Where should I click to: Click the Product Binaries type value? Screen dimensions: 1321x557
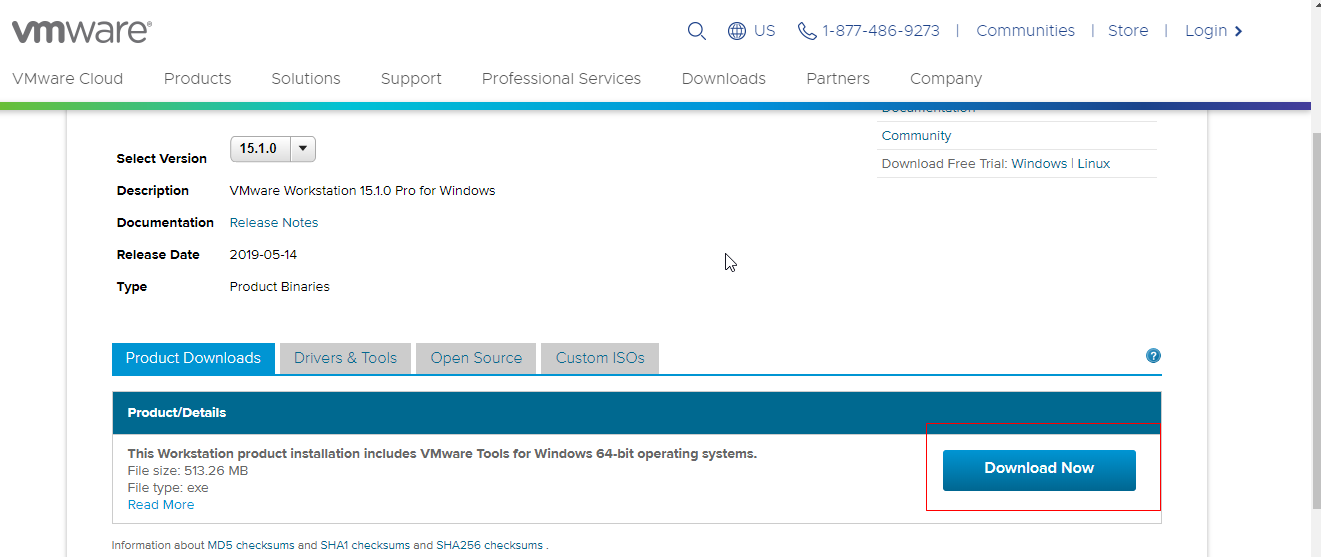pyautogui.click(x=280, y=286)
